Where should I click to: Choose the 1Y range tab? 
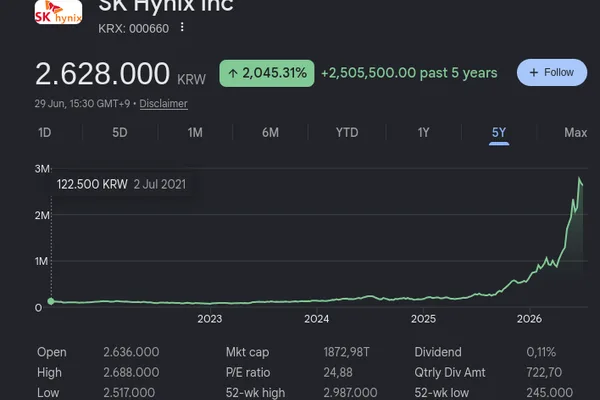(x=423, y=132)
